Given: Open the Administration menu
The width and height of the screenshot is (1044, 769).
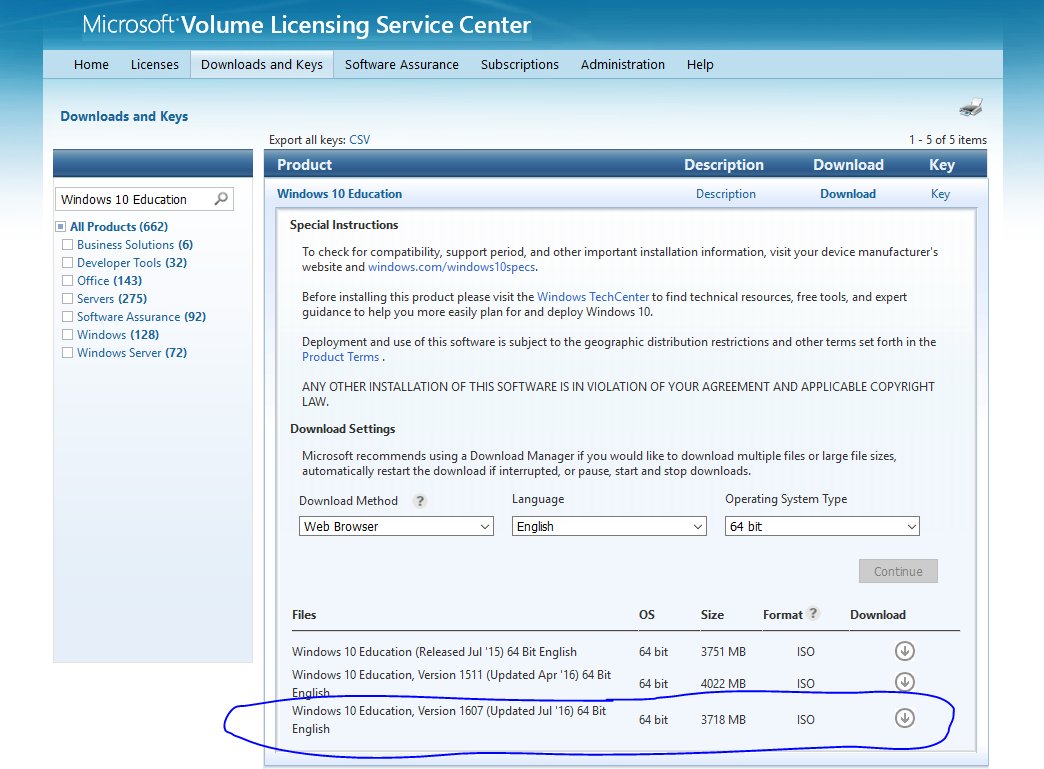Looking at the screenshot, I should point(623,65).
